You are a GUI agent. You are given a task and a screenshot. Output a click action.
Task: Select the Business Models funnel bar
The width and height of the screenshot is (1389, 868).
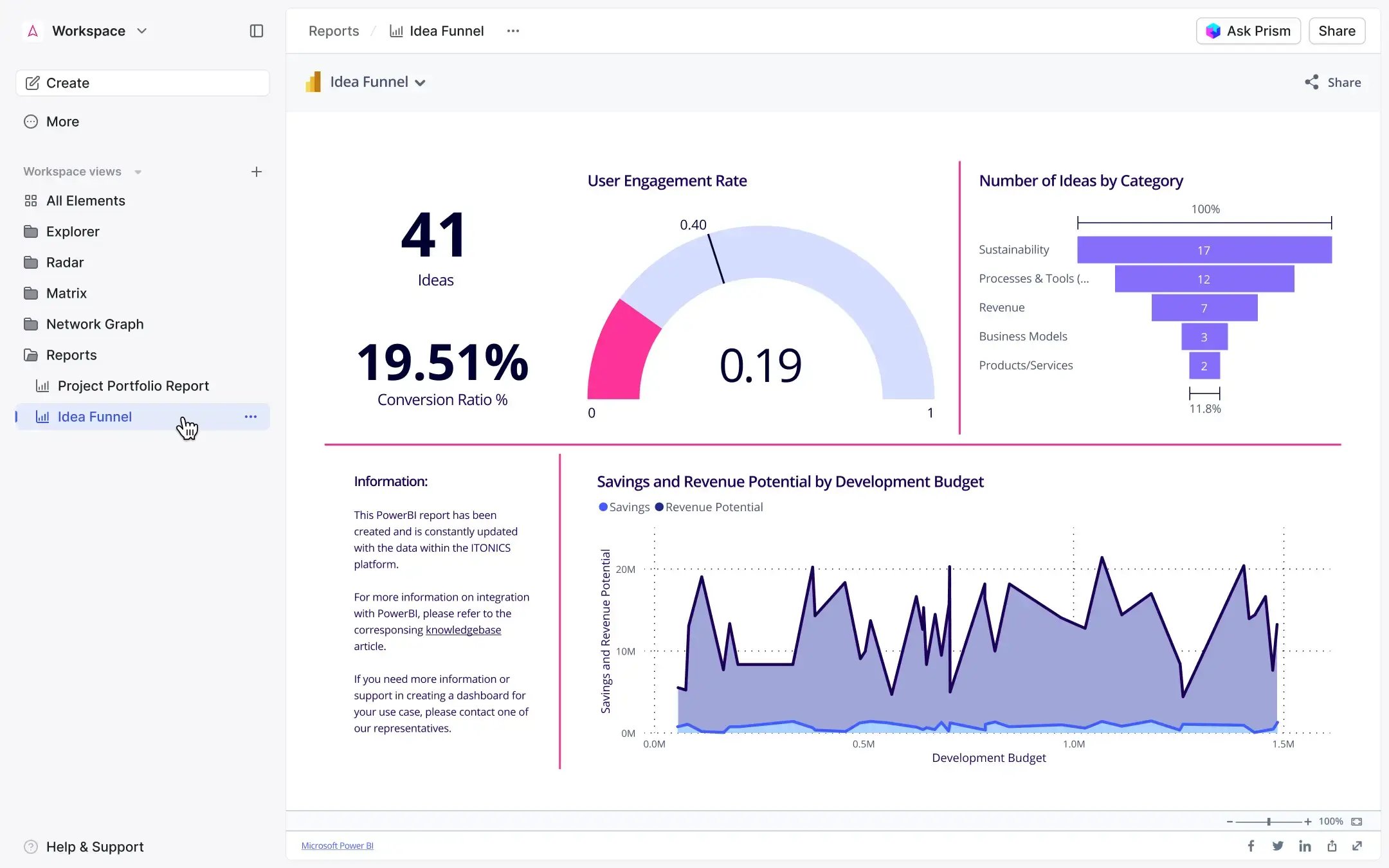1204,337
